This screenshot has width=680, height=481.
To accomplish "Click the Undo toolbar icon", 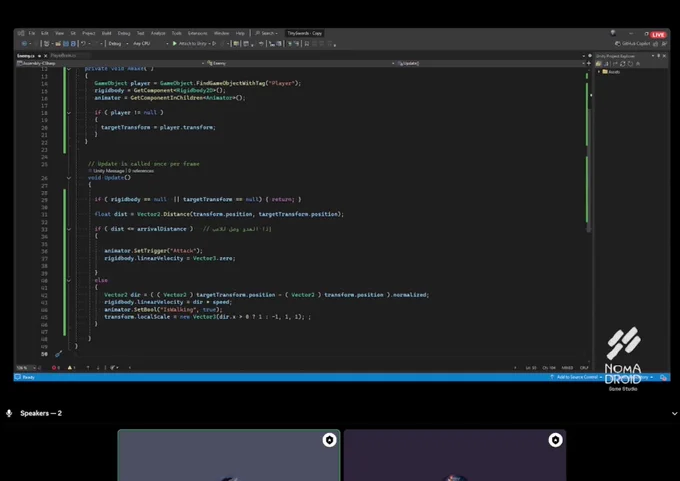I will (x=83, y=44).
